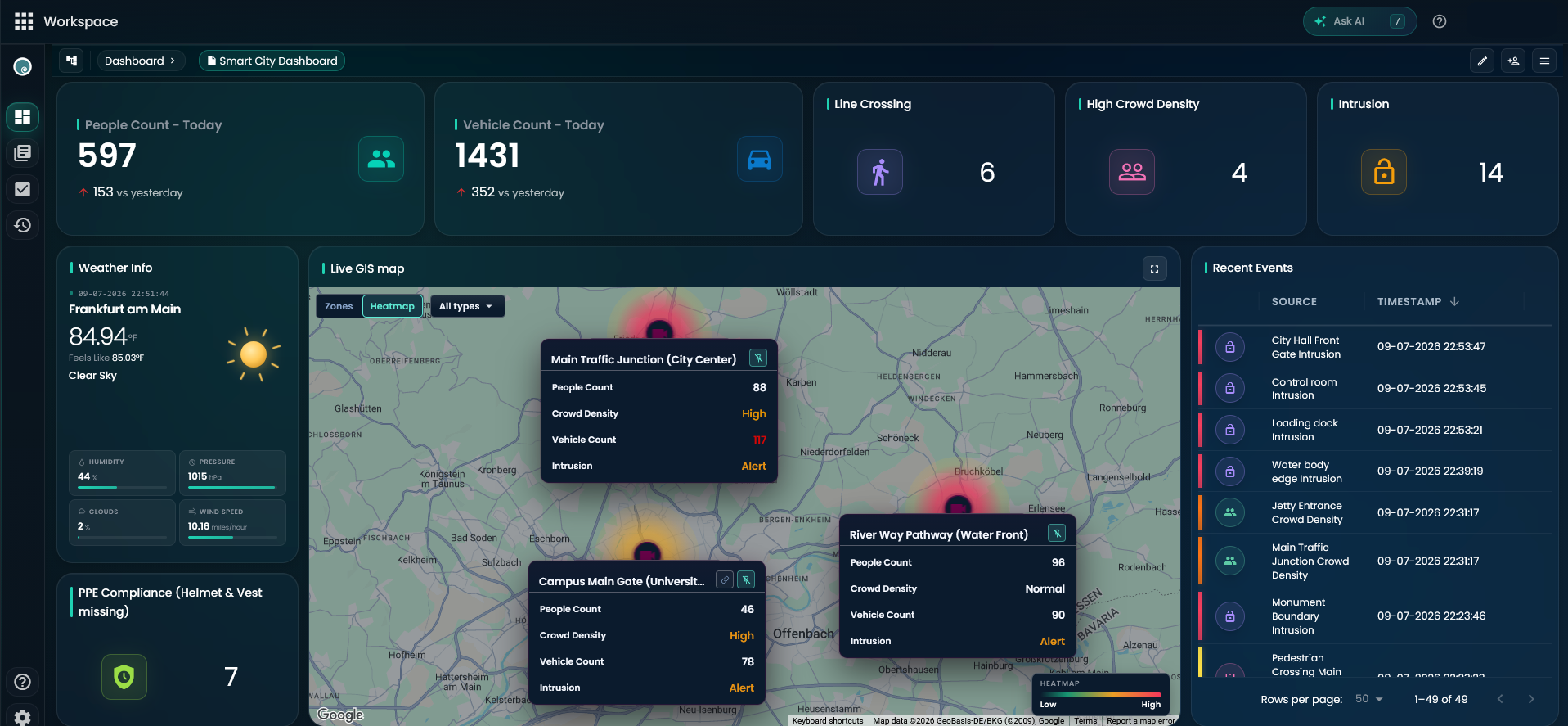Click the Line Crossing walking person icon
Image resolution: width=1568 pixels, height=726 pixels.
pos(880,172)
